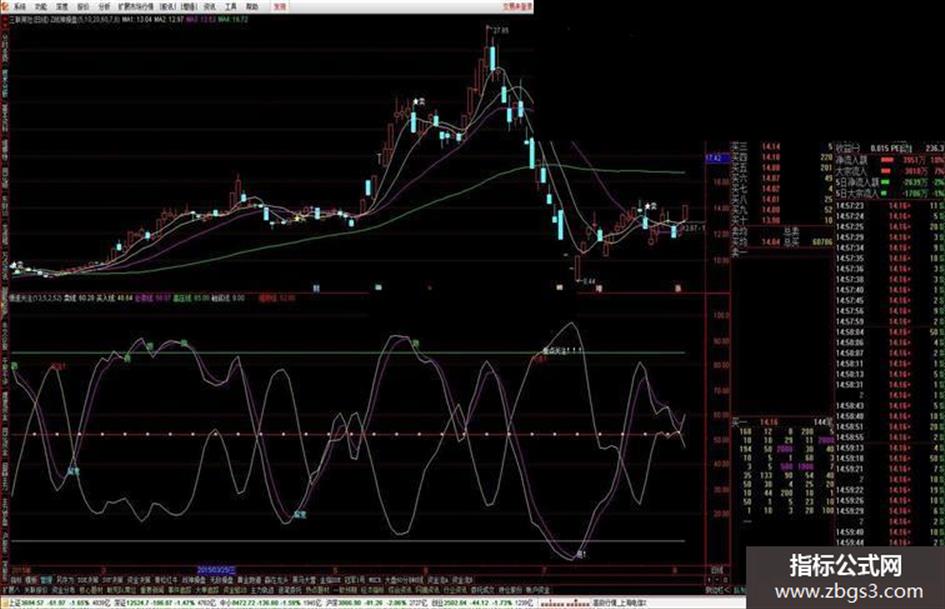Click the 20150325 date marker on the timeline
This screenshot has height=609, width=945.
pos(216,570)
